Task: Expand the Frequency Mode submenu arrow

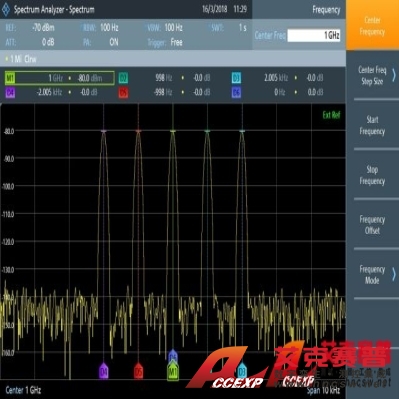Action: click(x=394, y=275)
